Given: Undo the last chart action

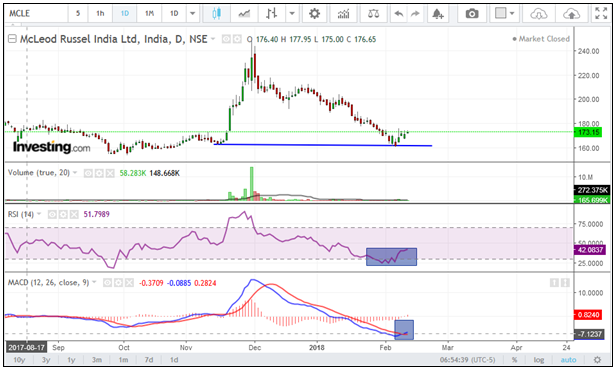Looking at the screenshot, I should pyautogui.click(x=399, y=14).
